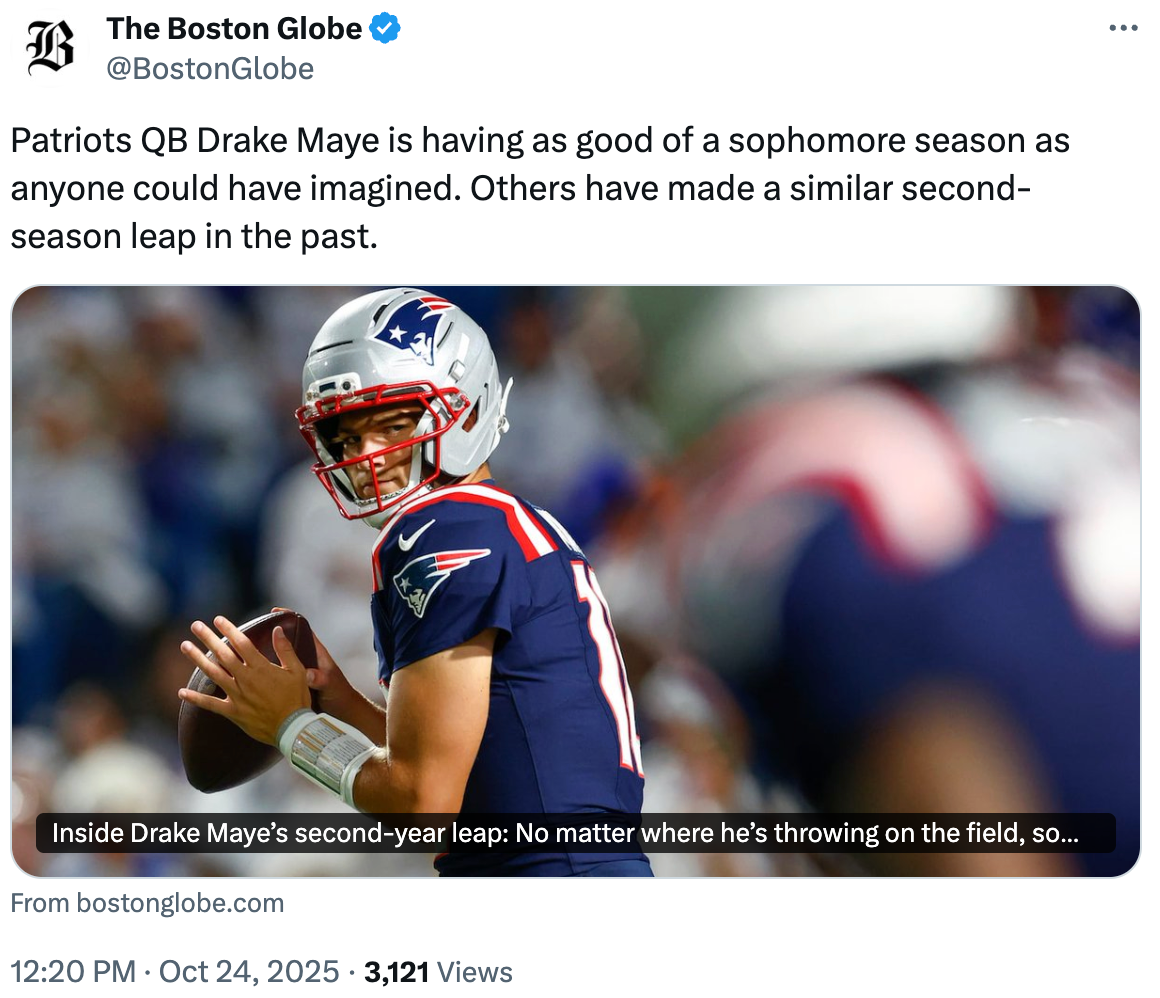Click the 3,121 view count number

pos(396,971)
